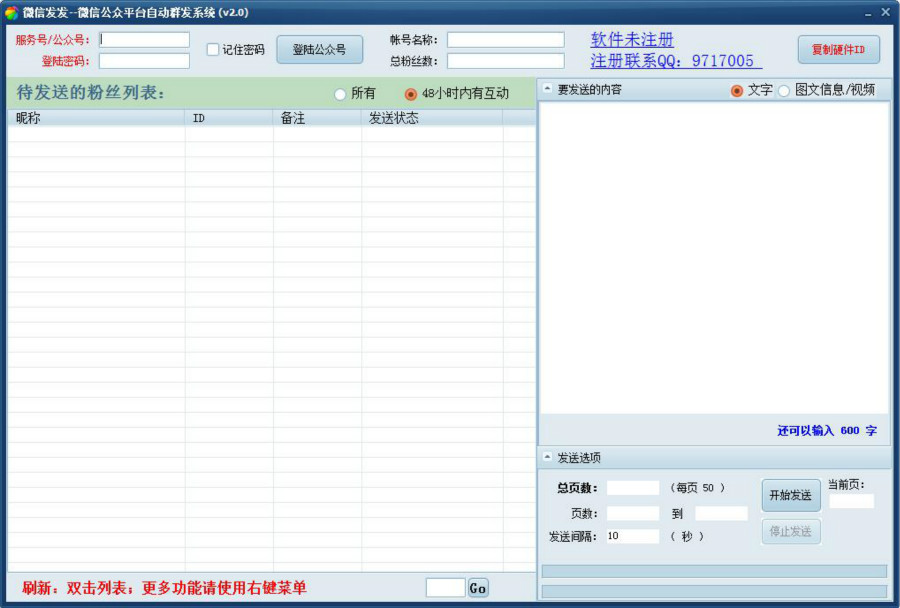900x608 pixels.
Task: Click the 复制硬件ID button
Action: [x=838, y=49]
